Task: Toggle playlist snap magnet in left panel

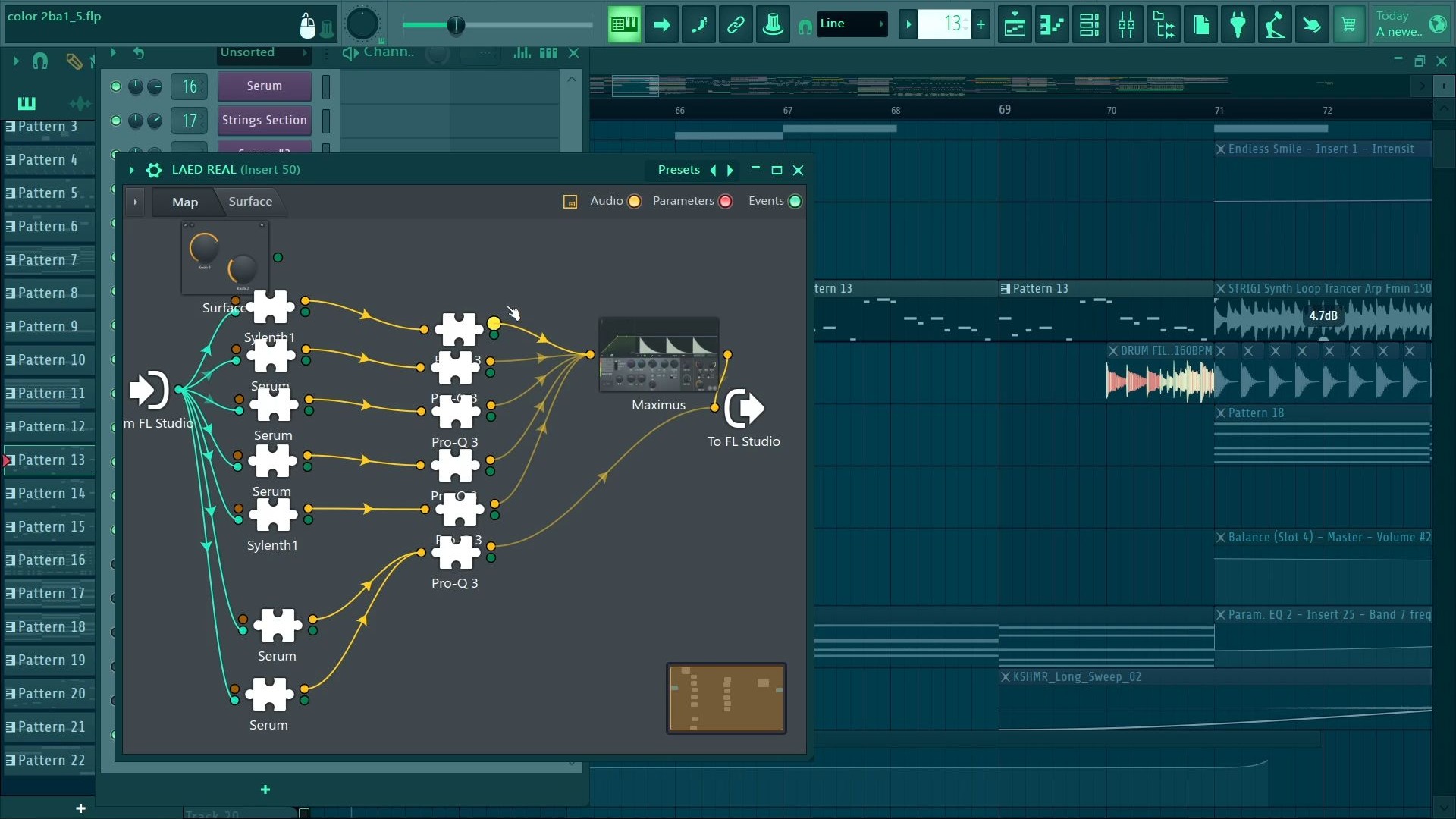Action: tap(40, 61)
